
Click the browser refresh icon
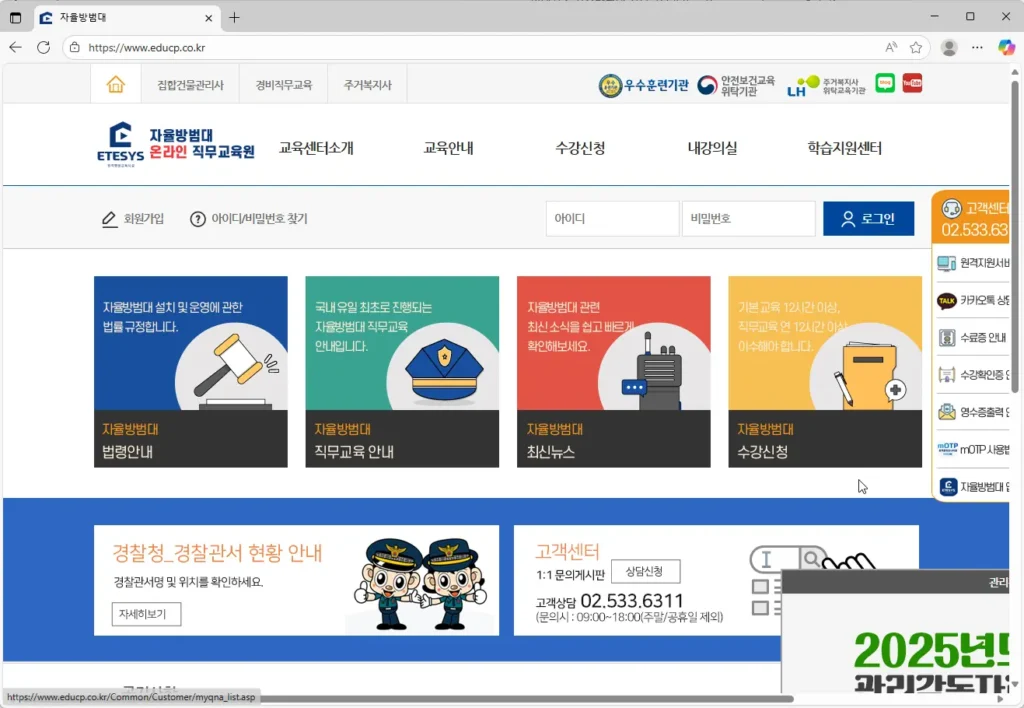click(x=43, y=47)
